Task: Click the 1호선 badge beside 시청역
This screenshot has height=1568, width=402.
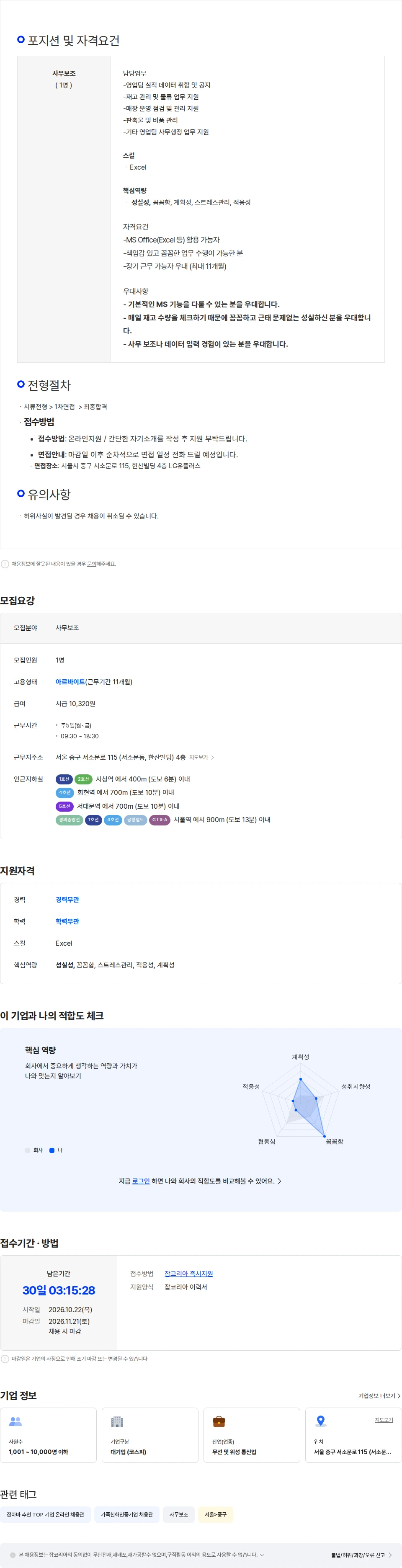Action: click(x=64, y=779)
